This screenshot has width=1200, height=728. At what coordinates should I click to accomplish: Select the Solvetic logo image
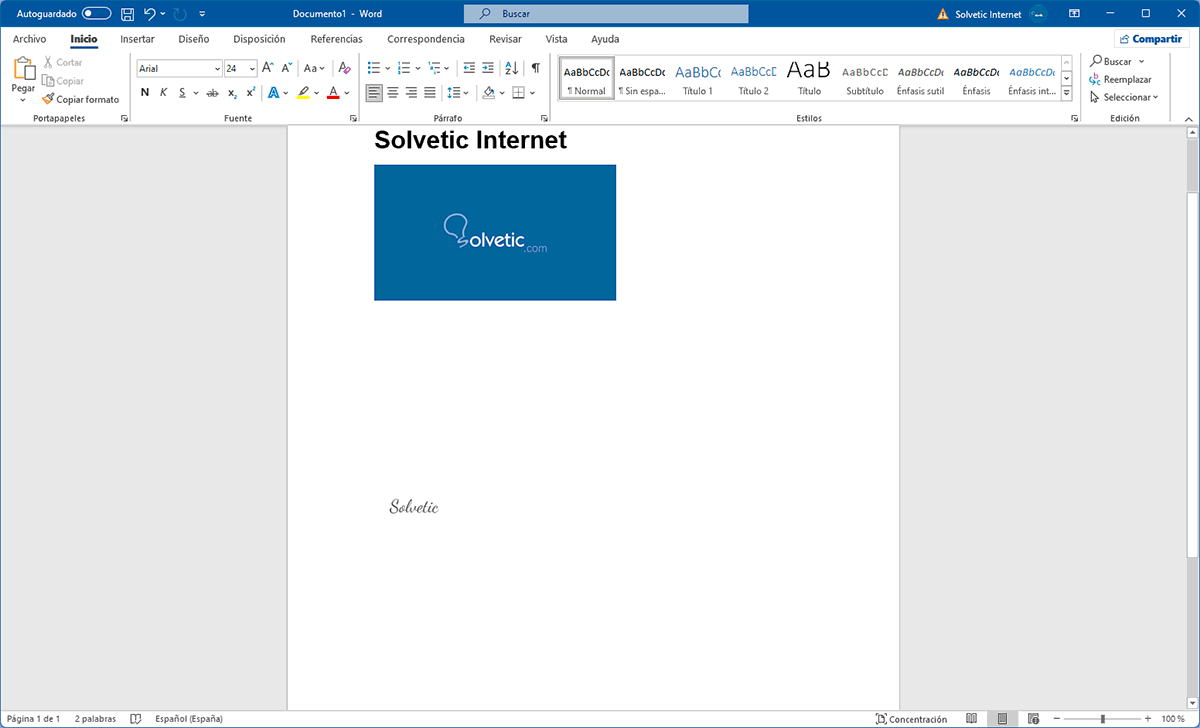495,232
